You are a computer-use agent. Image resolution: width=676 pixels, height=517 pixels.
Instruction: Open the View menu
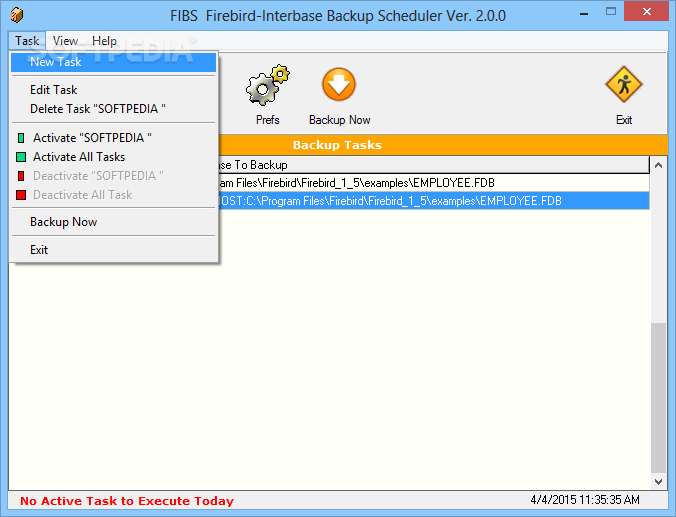(65, 41)
